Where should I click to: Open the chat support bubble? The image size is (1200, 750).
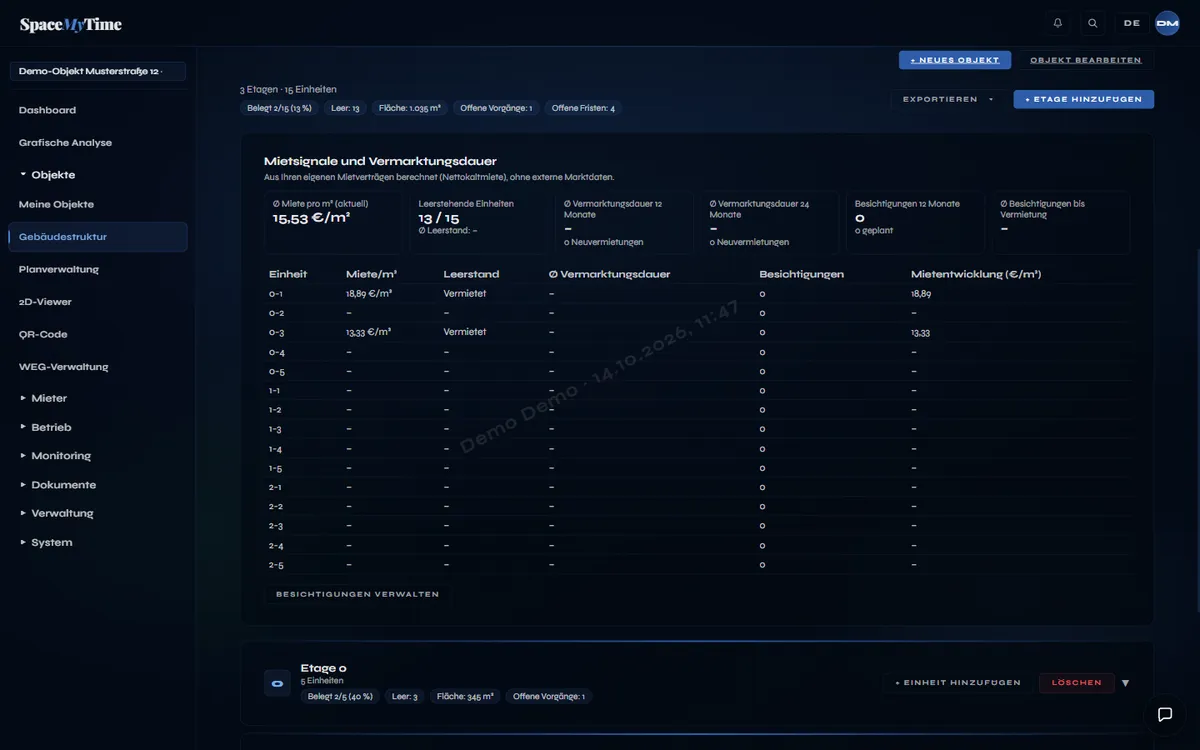(1165, 714)
